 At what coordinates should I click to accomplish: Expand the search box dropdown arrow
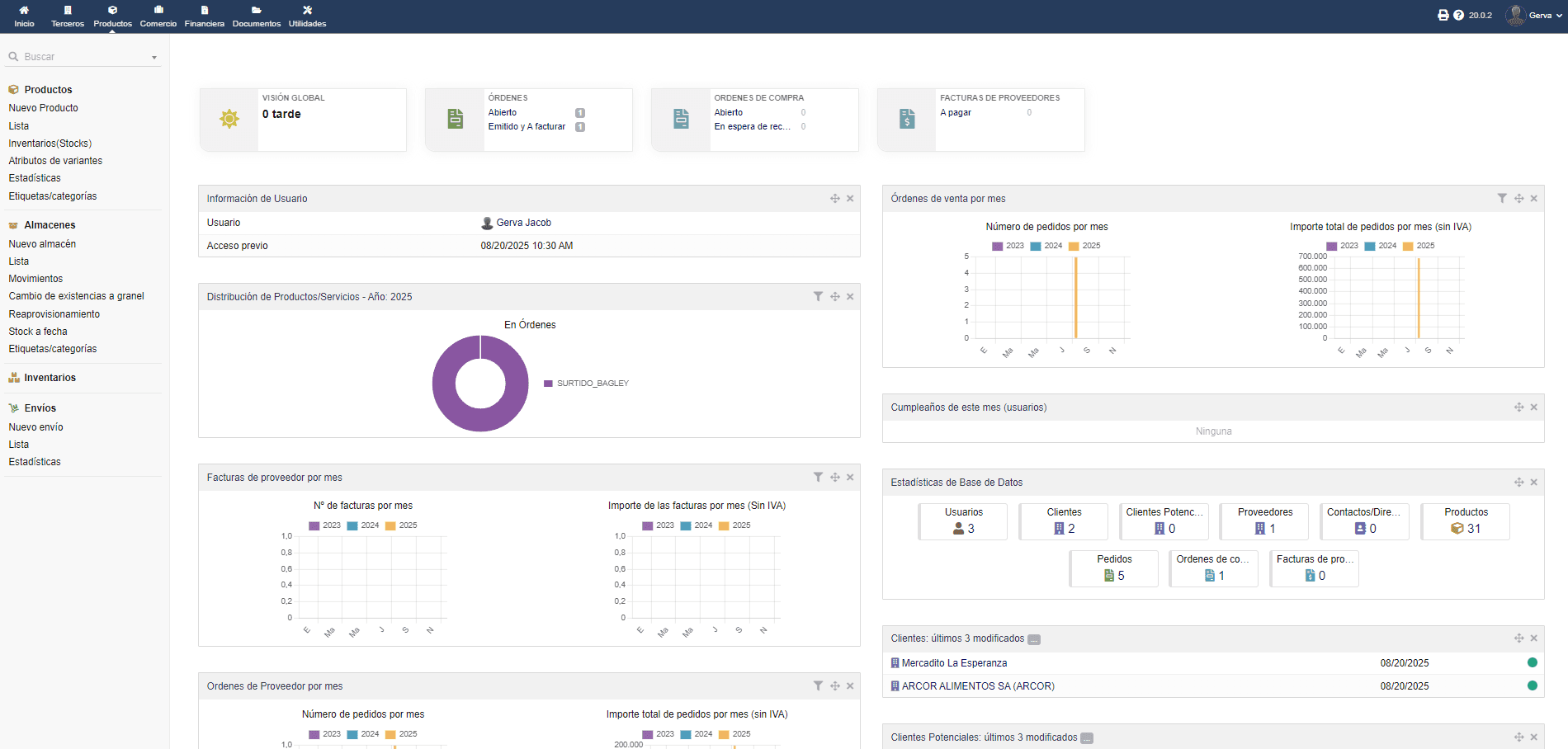coord(154,58)
